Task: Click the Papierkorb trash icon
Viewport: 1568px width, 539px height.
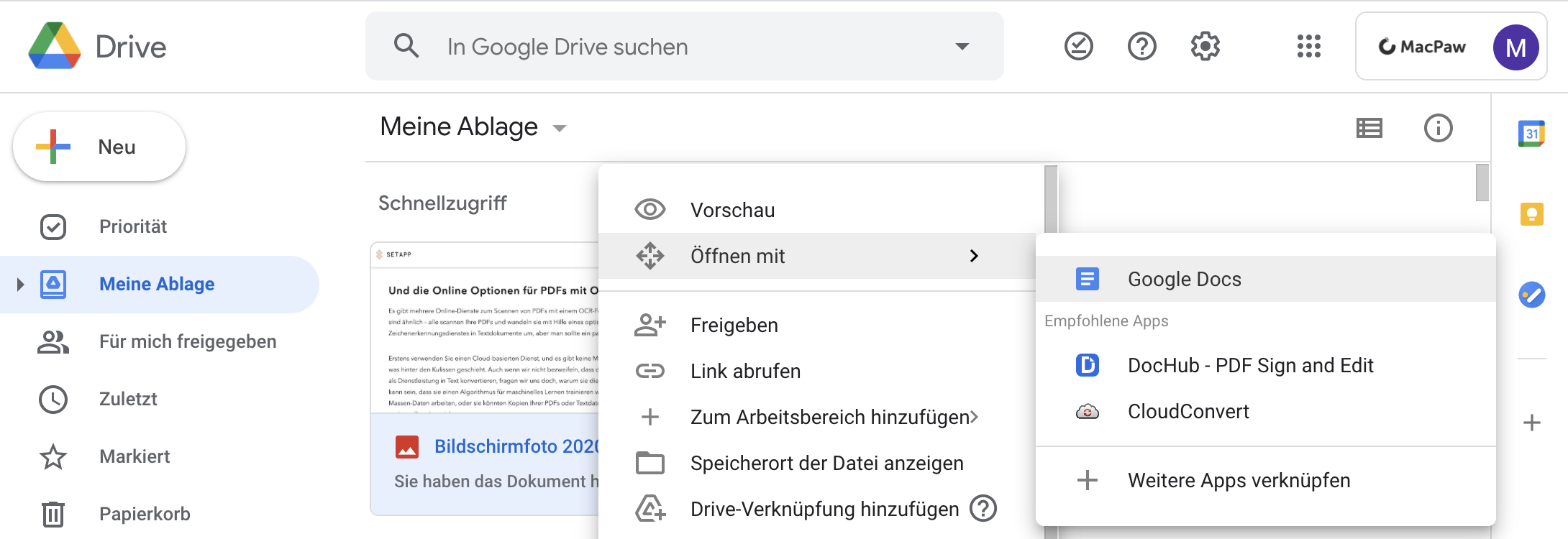Action: (x=53, y=514)
